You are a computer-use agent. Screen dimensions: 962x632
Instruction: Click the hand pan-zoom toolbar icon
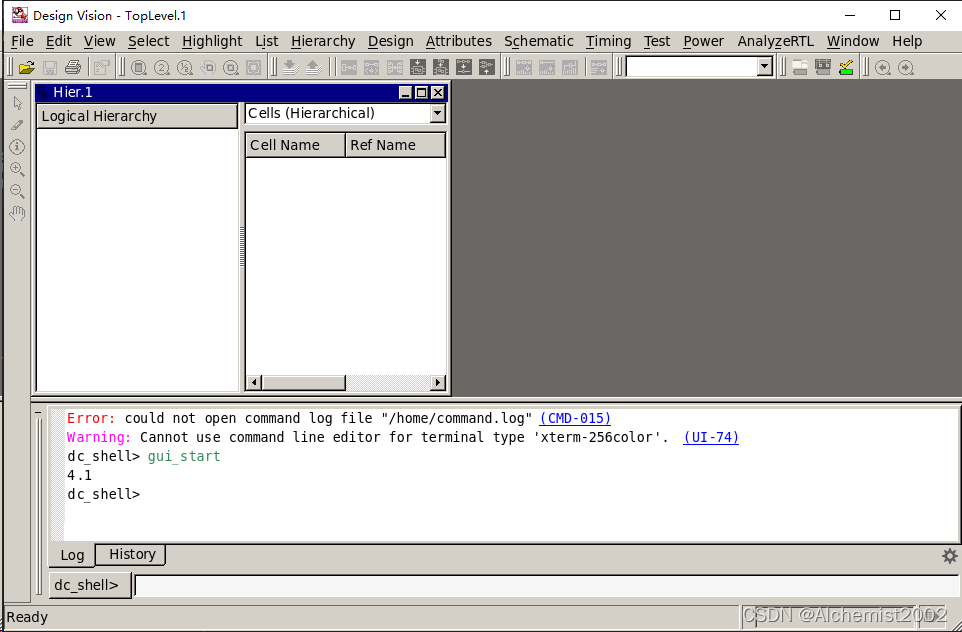tap(208, 67)
